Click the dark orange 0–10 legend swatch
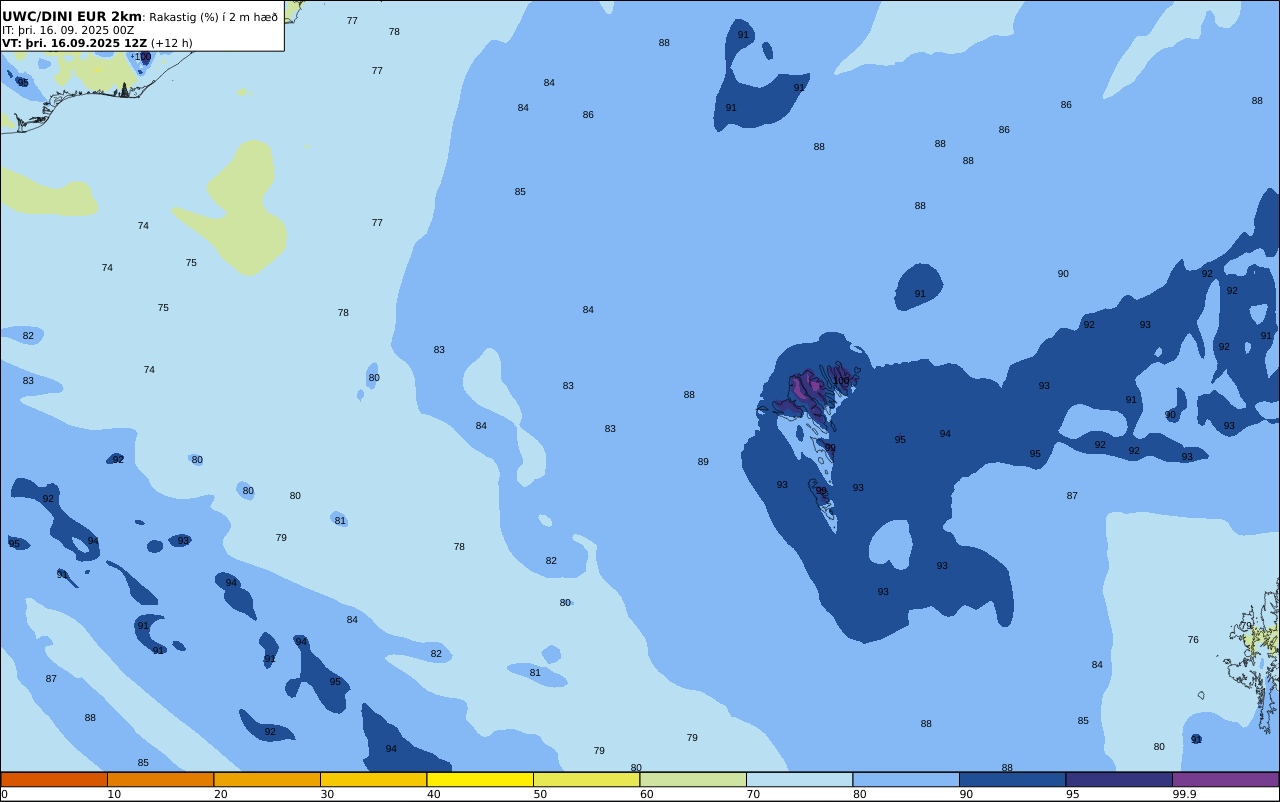Screen dimensions: 1280x802 [54, 779]
